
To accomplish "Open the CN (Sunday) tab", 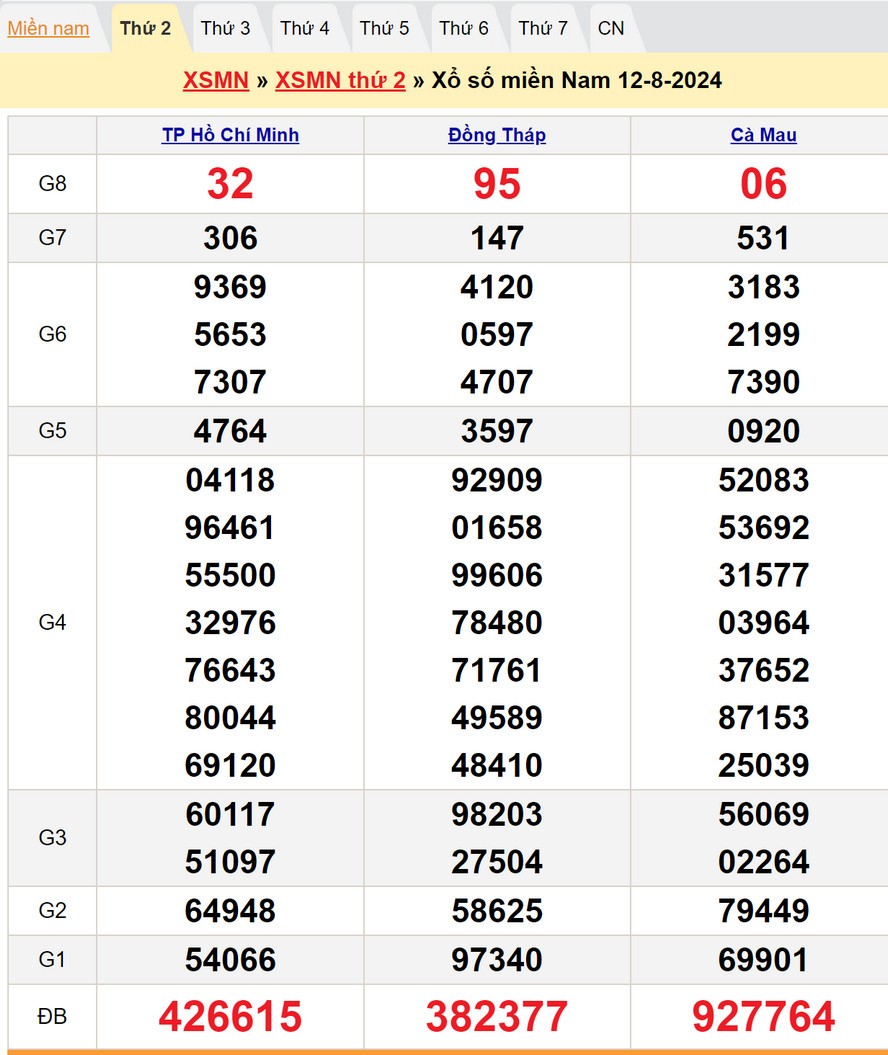I will pyautogui.click(x=611, y=28).
